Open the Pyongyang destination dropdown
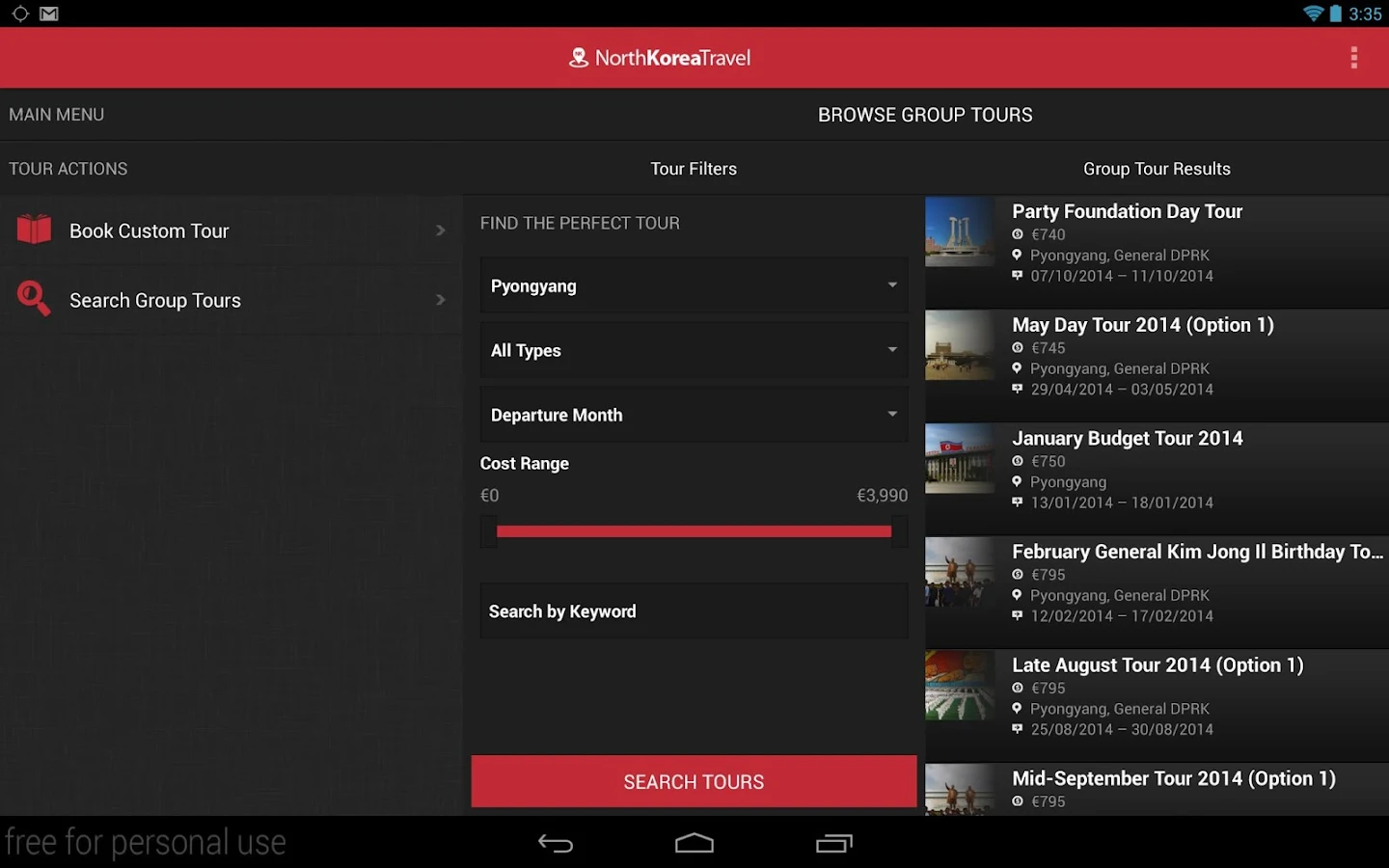 (693, 285)
